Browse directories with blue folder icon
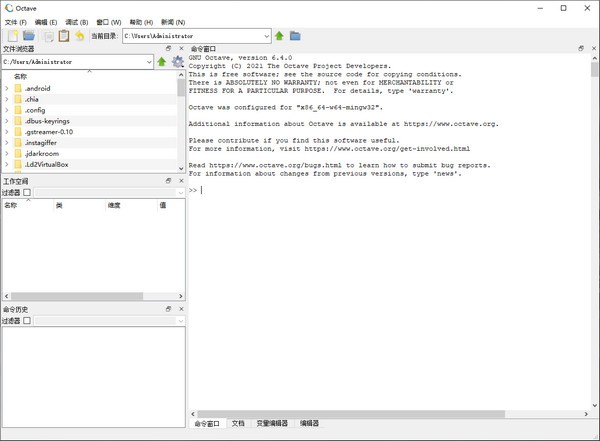The height and width of the screenshot is (441, 600). tap(296, 36)
